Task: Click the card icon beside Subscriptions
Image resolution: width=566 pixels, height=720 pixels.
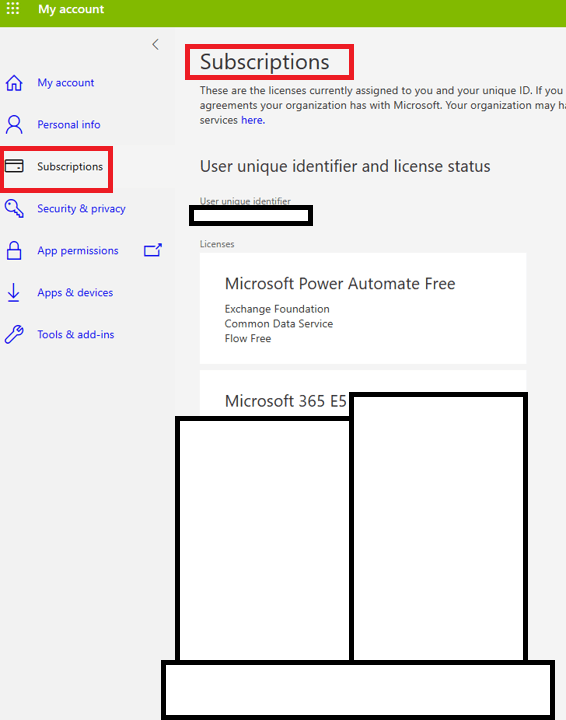Action: click(x=14, y=166)
